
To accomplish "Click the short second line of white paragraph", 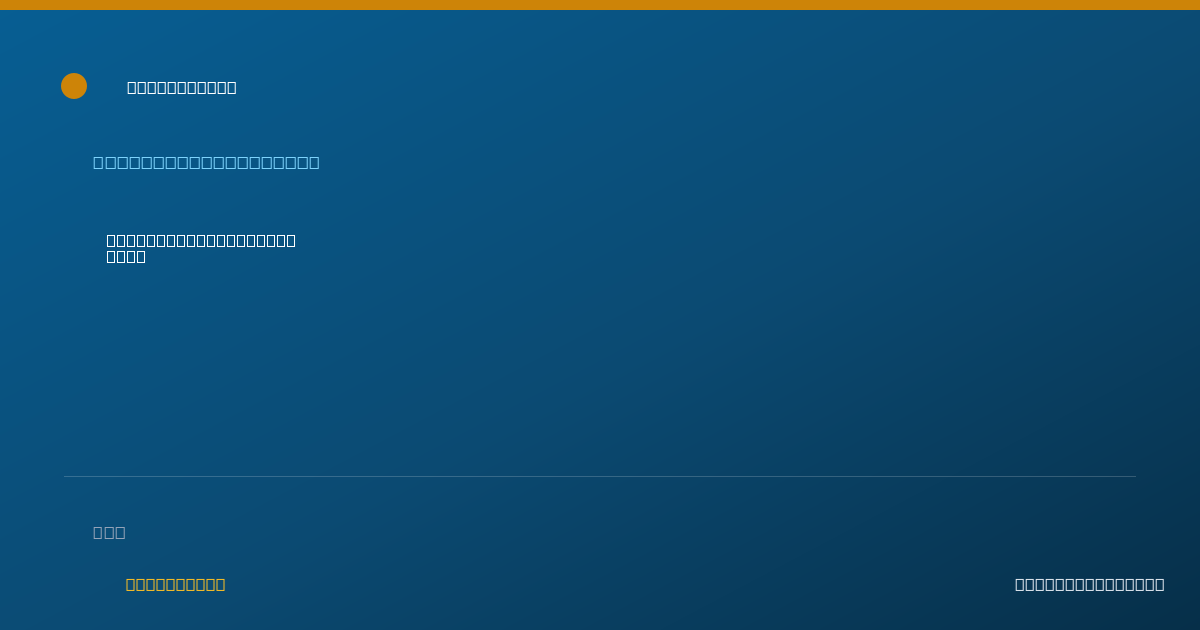I will (126, 256).
